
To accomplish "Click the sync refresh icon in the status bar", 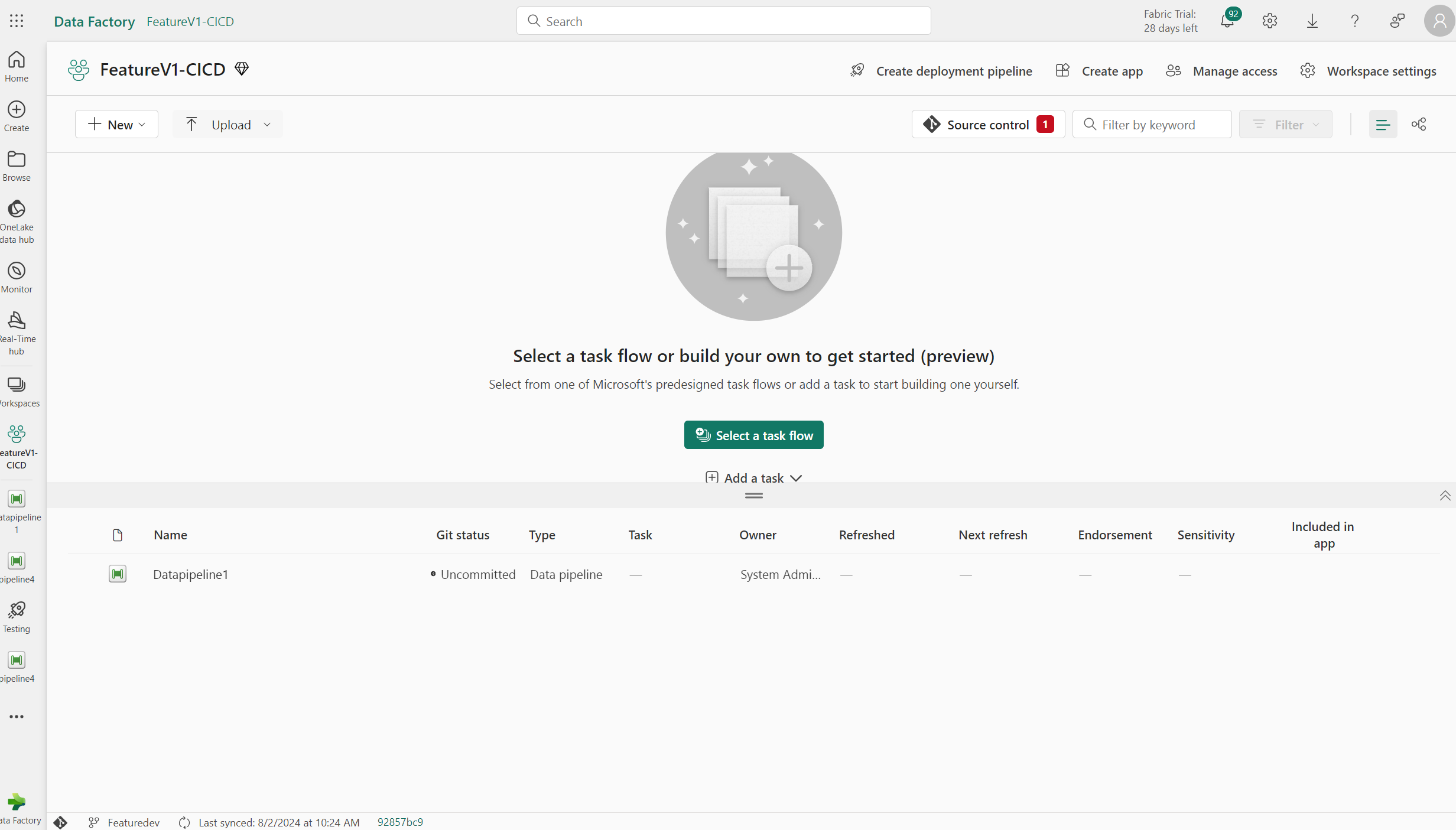I will (184, 822).
